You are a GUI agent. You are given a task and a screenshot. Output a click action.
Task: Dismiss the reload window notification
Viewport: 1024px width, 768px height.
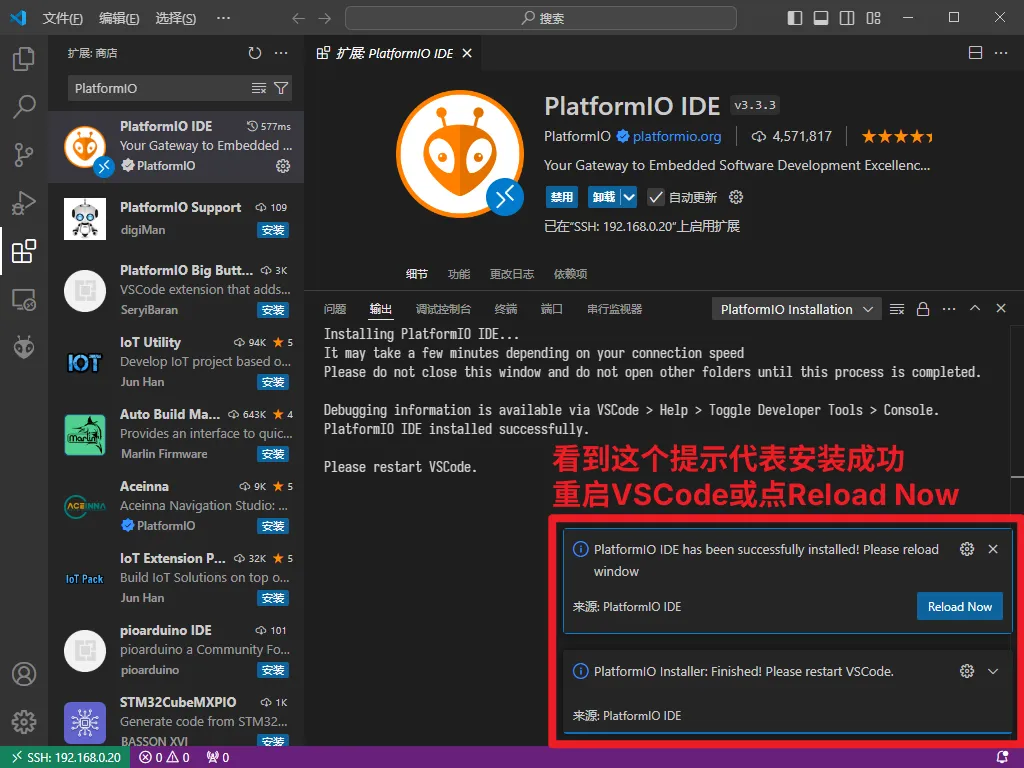[993, 549]
